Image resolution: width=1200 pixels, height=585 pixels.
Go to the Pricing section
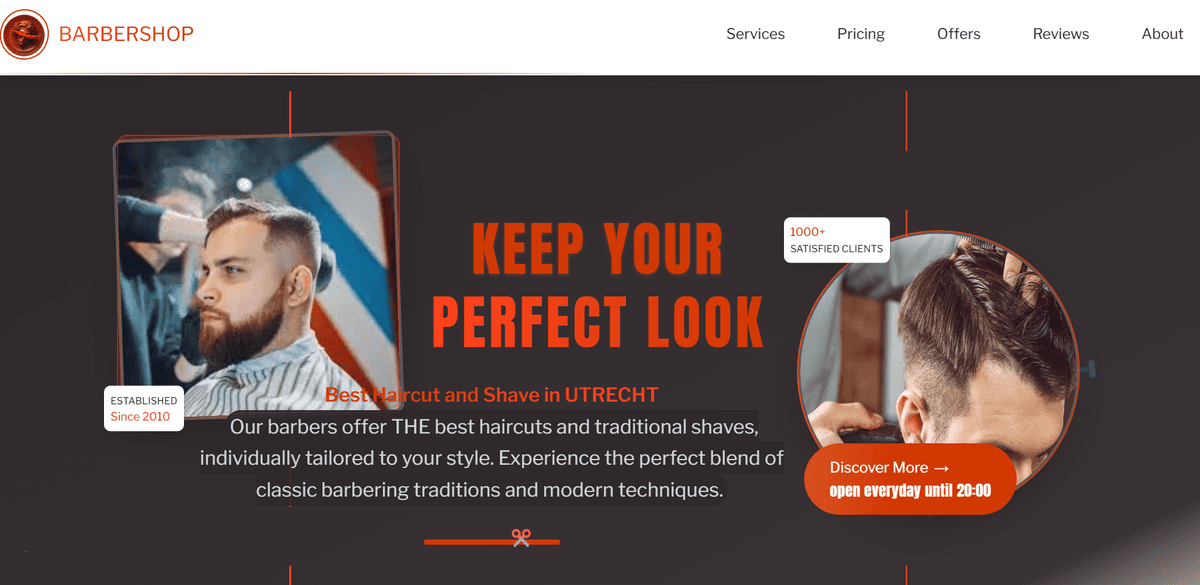coord(861,34)
